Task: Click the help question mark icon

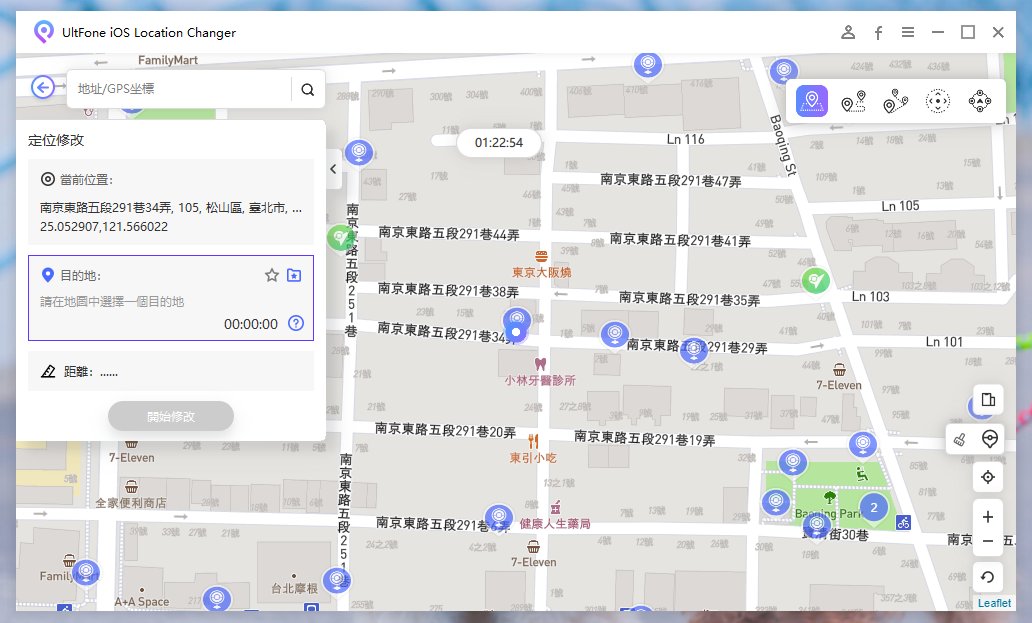Action: tap(296, 323)
